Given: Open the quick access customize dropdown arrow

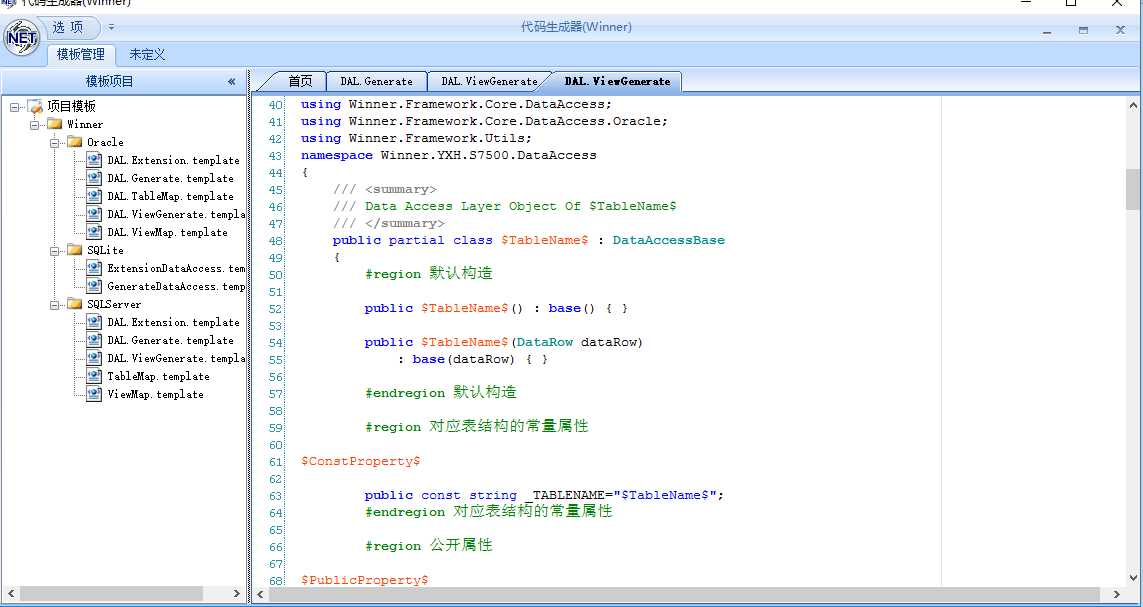Looking at the screenshot, I should coord(112,27).
